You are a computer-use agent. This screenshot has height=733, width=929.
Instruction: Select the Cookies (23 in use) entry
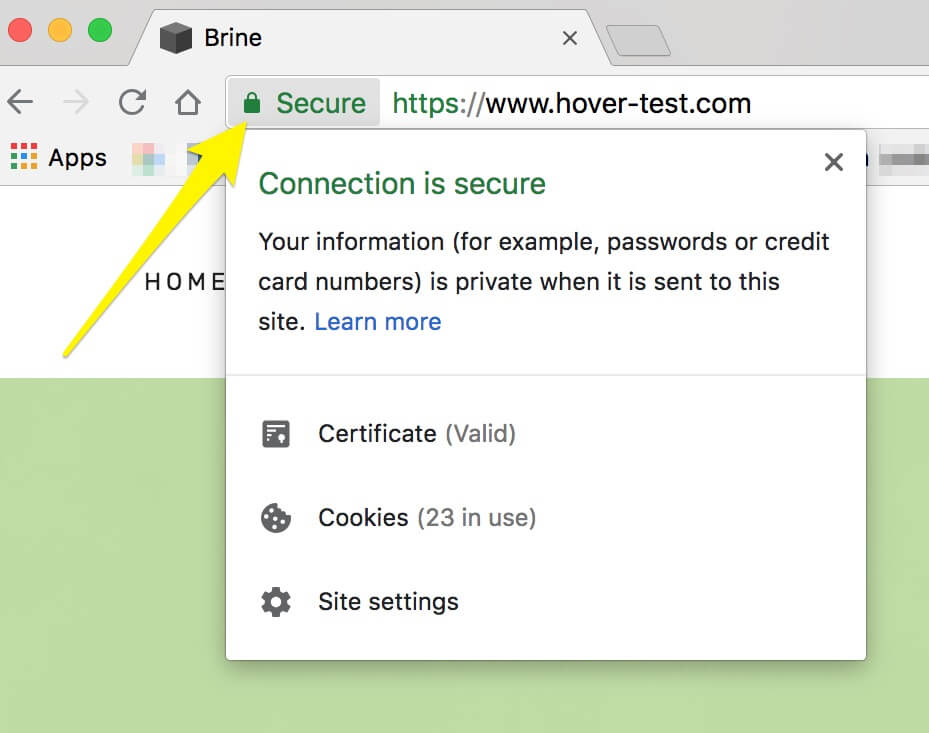[x=426, y=517]
